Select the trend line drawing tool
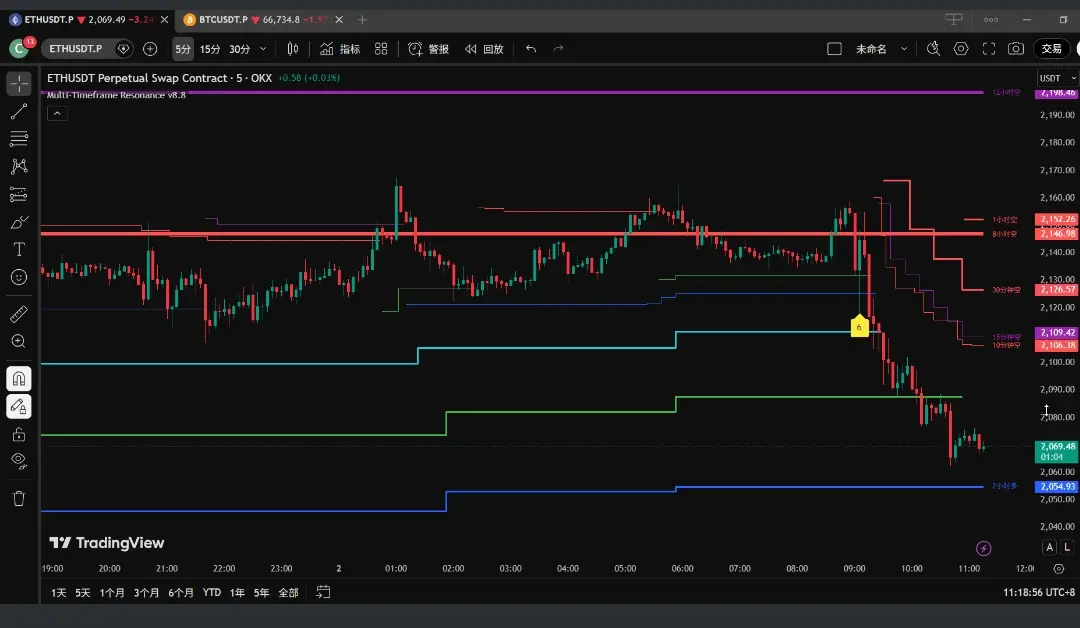The image size is (1080, 628). tap(19, 112)
